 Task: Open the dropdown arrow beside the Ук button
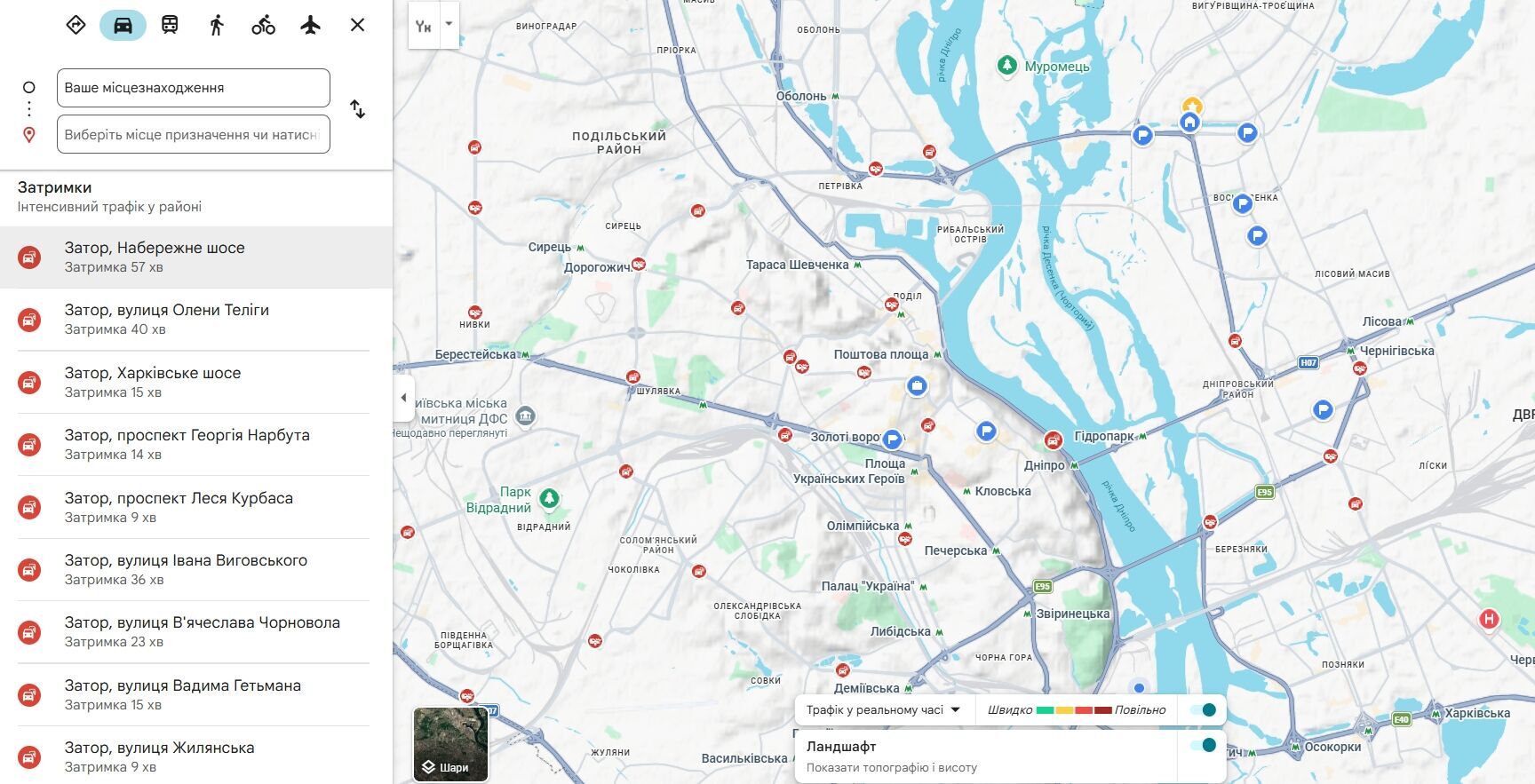(x=449, y=24)
